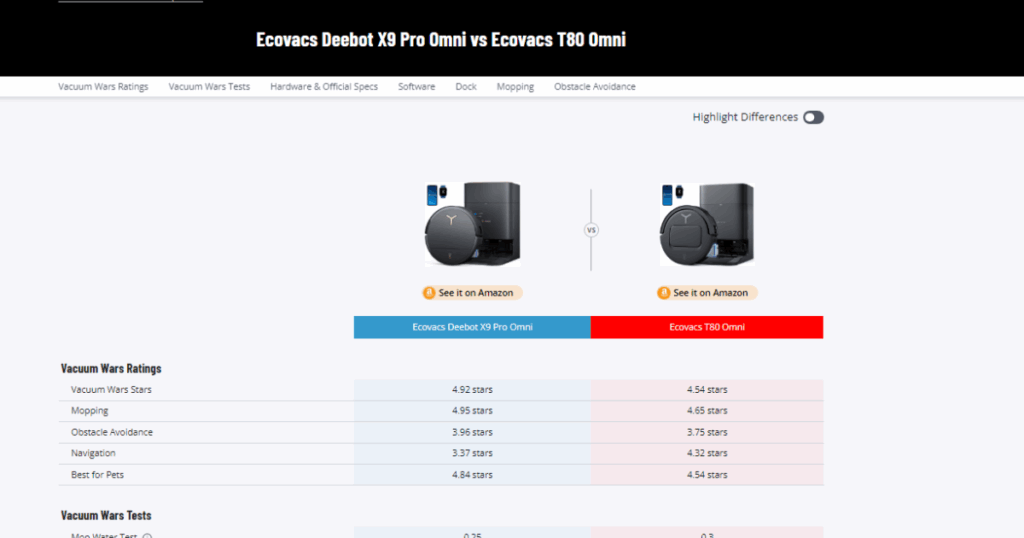
Task: Open the Ecovacs T80 Omni product image
Action: click(x=707, y=224)
